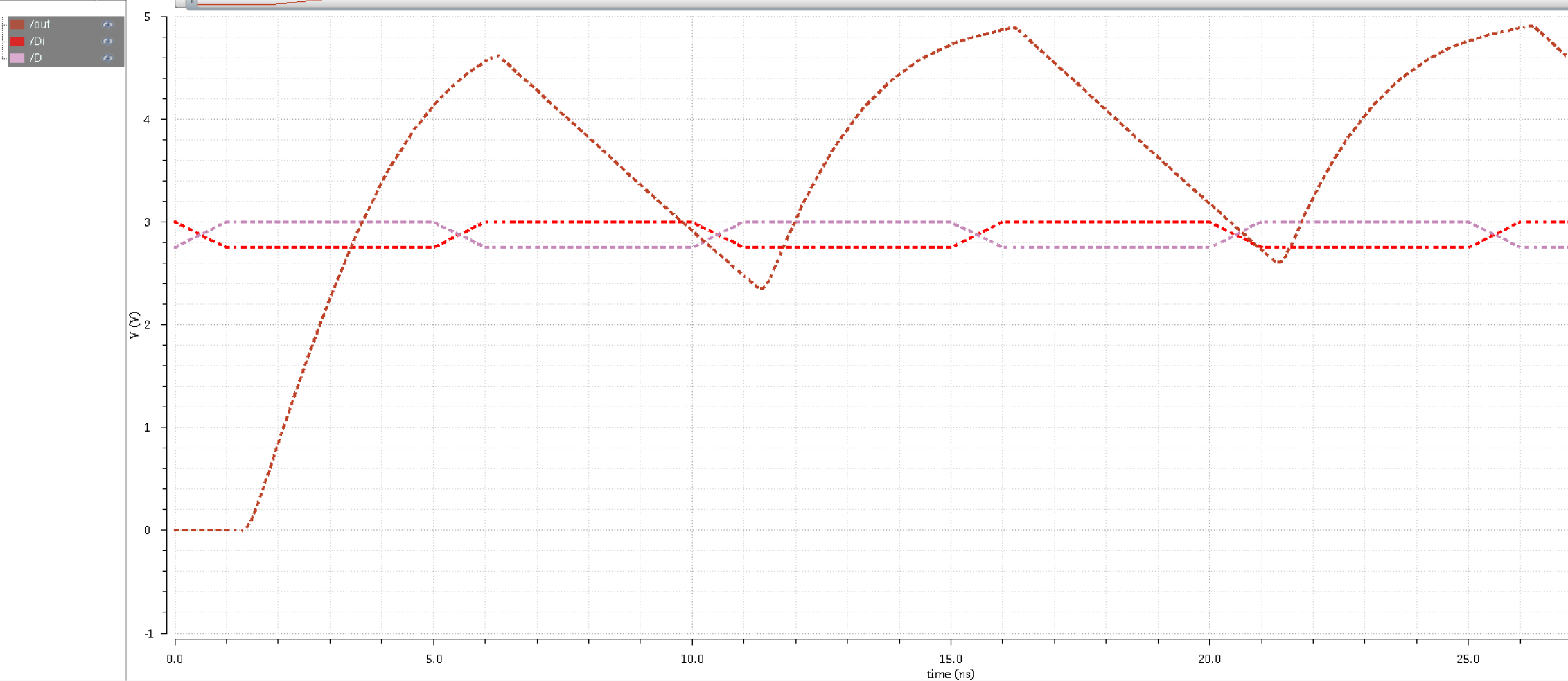Screen dimensions: 1568x681
Task: Click the first valley of the /out waveform
Action: (761, 288)
